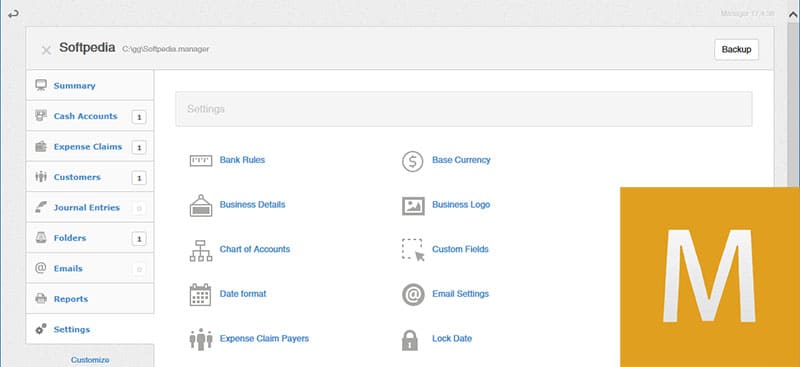Click the file path C:\gg\Softpedia.manager
The image size is (800, 367).
[166, 49]
